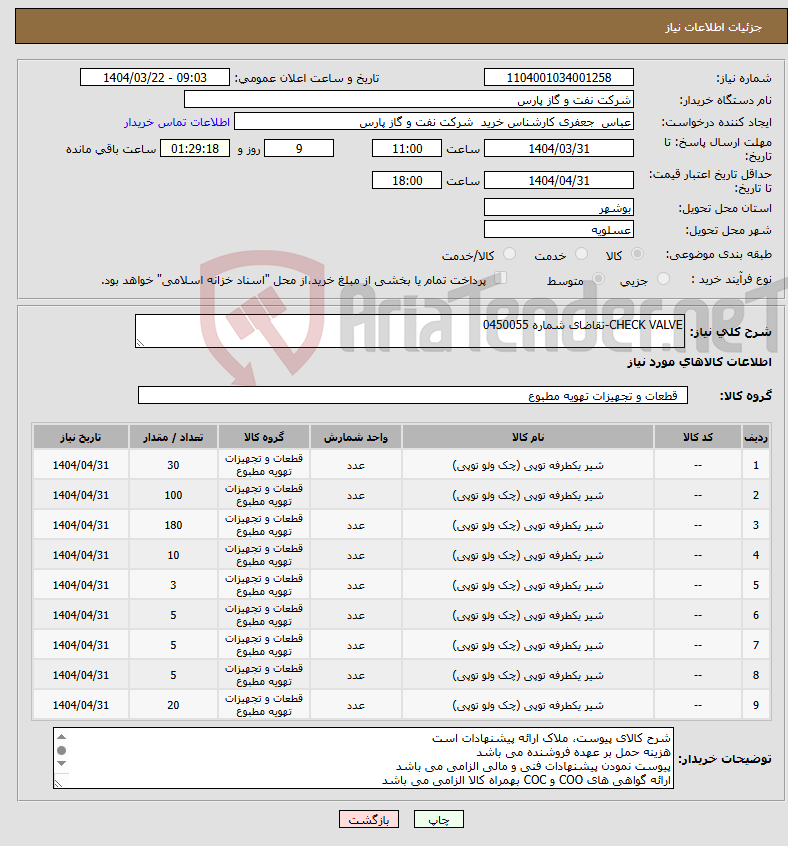Click the quantity 30 in row 1

pos(173,465)
